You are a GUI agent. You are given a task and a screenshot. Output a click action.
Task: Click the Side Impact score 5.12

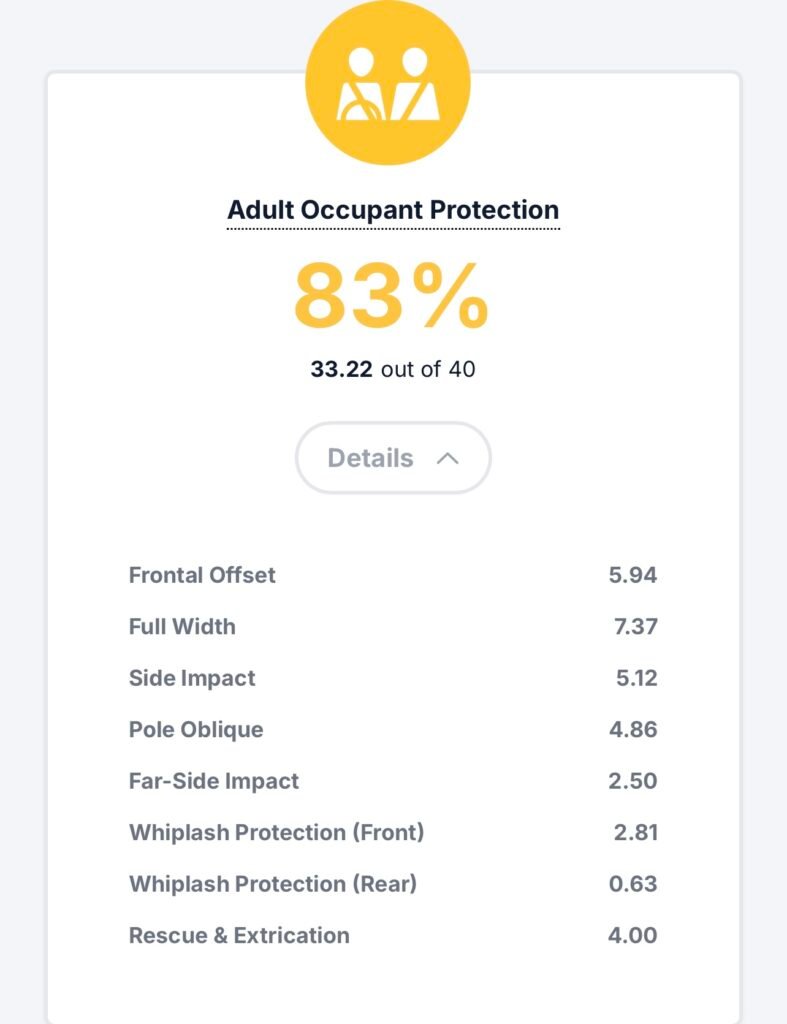click(636, 678)
